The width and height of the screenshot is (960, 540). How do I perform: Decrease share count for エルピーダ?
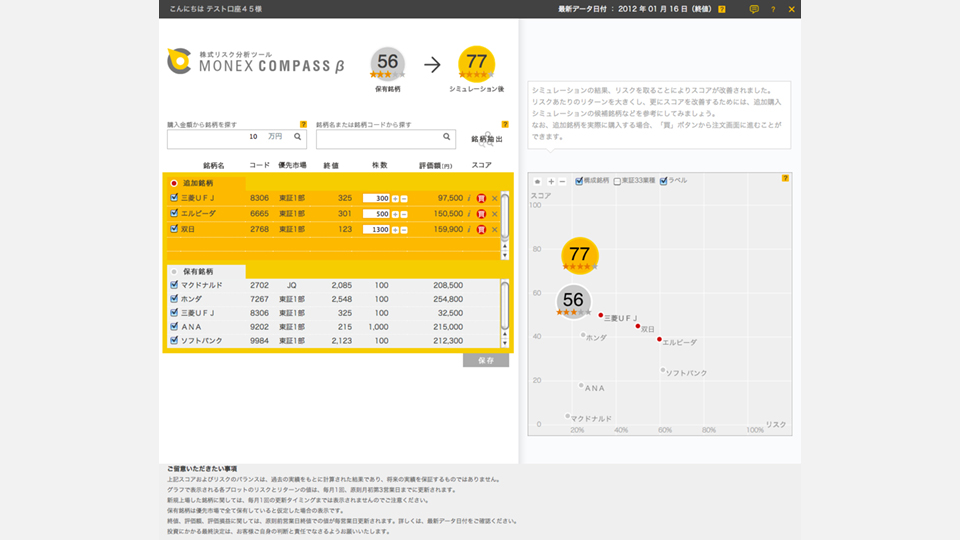(404, 214)
